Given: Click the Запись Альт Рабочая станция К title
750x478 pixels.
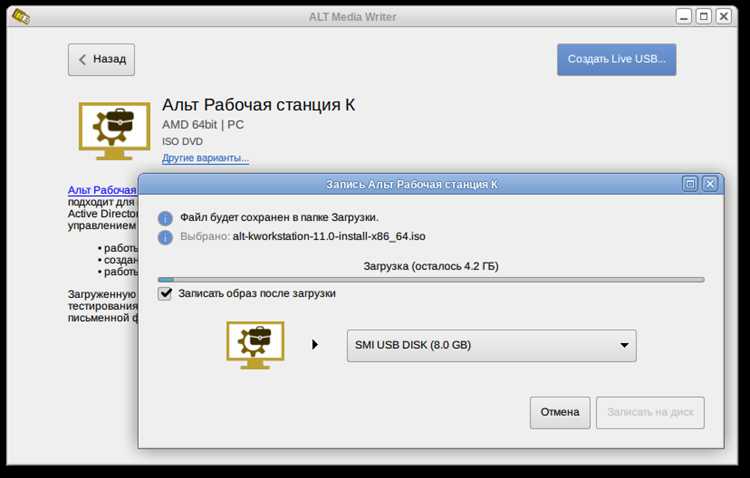Looking at the screenshot, I should (x=412, y=184).
